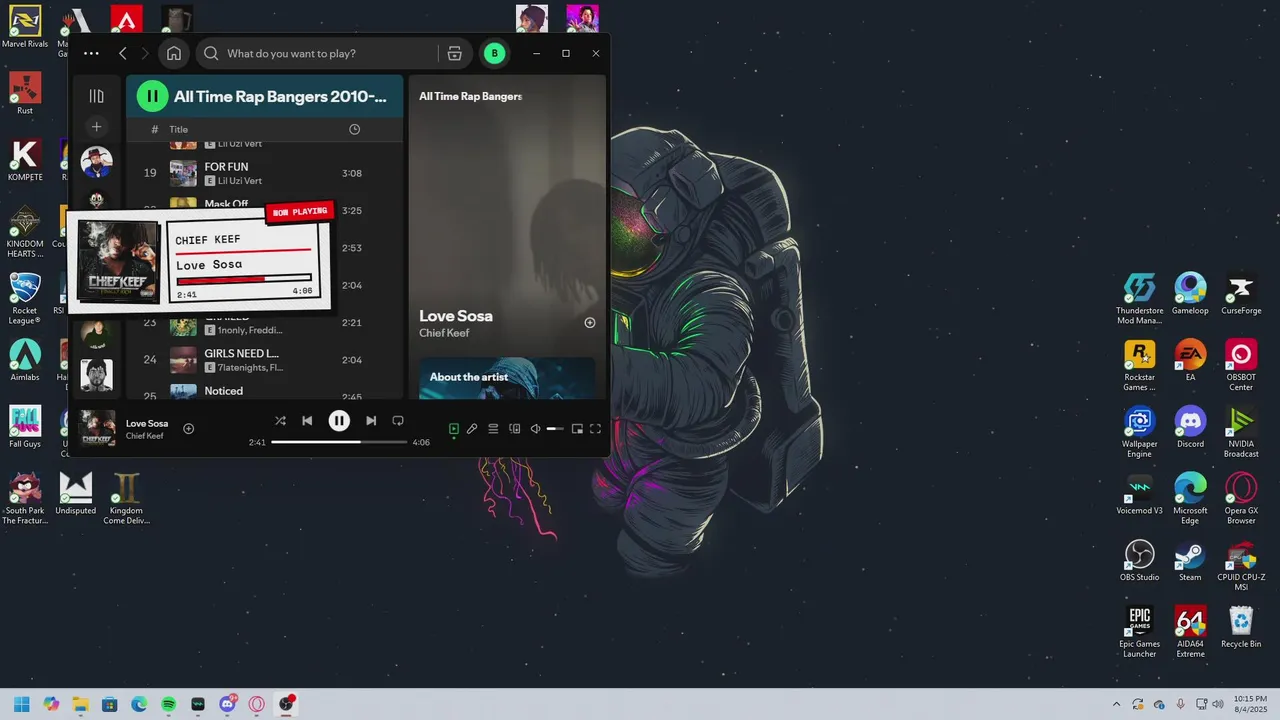Image resolution: width=1280 pixels, height=720 pixels.
Task: Click the clock duration column header
Action: point(354,129)
